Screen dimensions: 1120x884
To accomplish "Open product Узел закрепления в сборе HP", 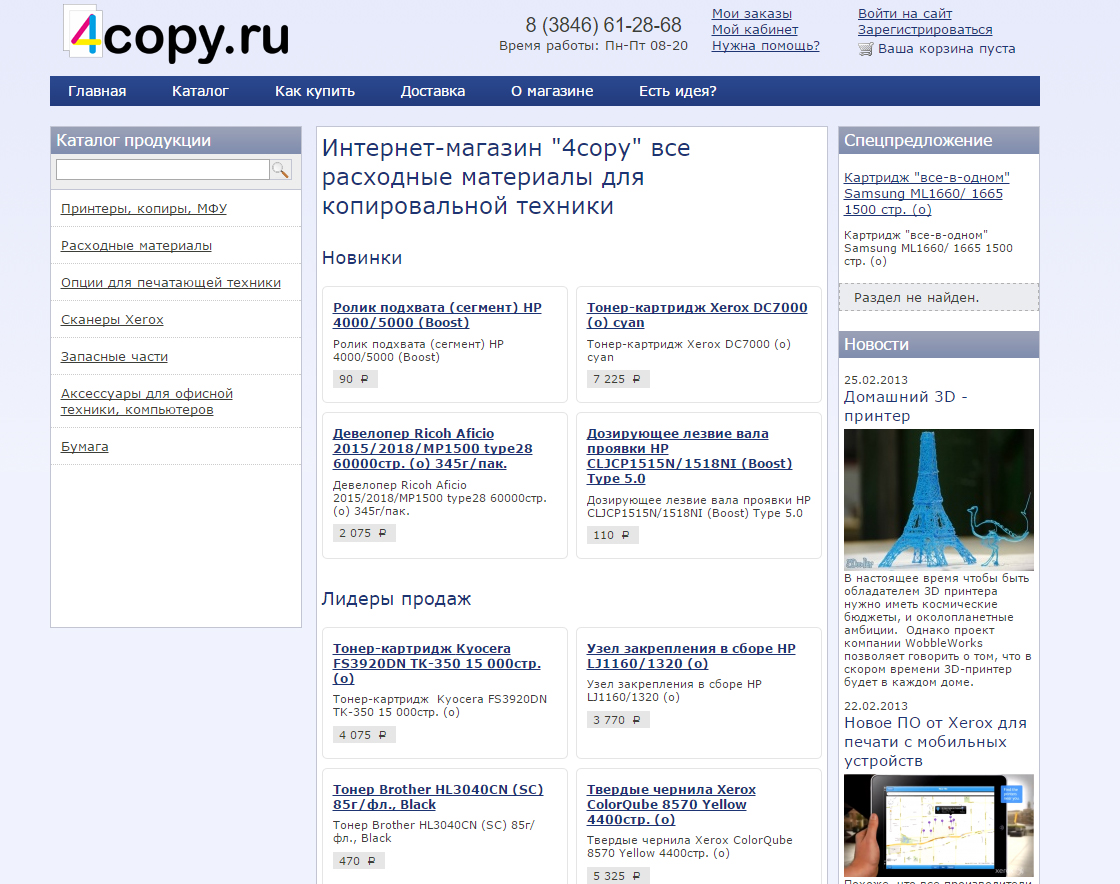I will pyautogui.click(x=691, y=656).
